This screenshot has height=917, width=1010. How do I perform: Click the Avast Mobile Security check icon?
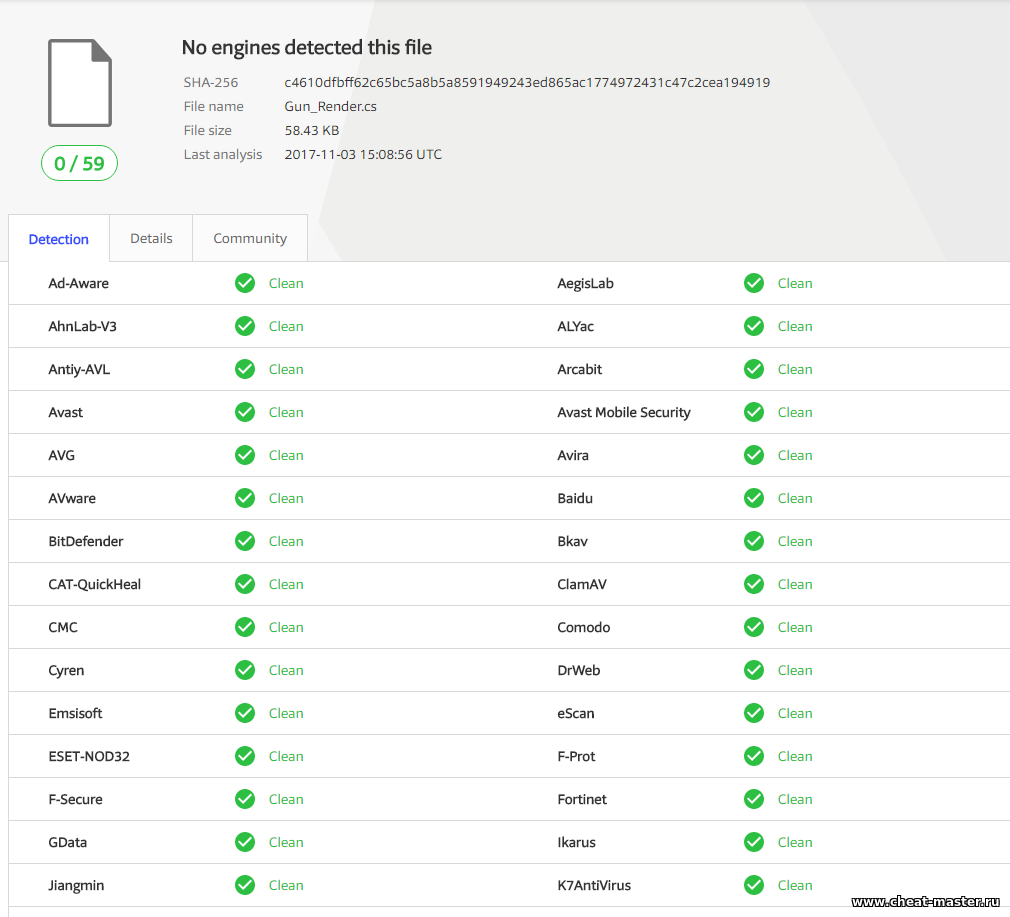click(754, 412)
